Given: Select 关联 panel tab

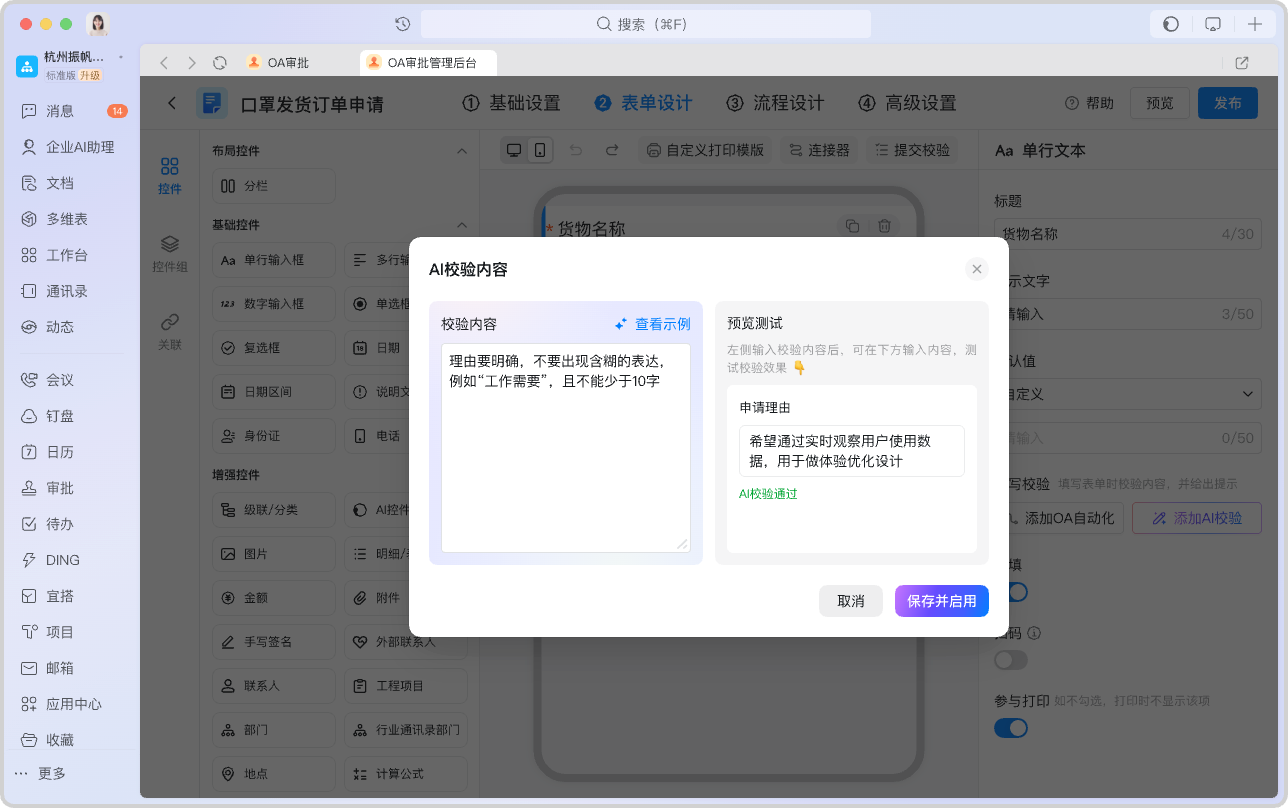Looking at the screenshot, I should [170, 332].
